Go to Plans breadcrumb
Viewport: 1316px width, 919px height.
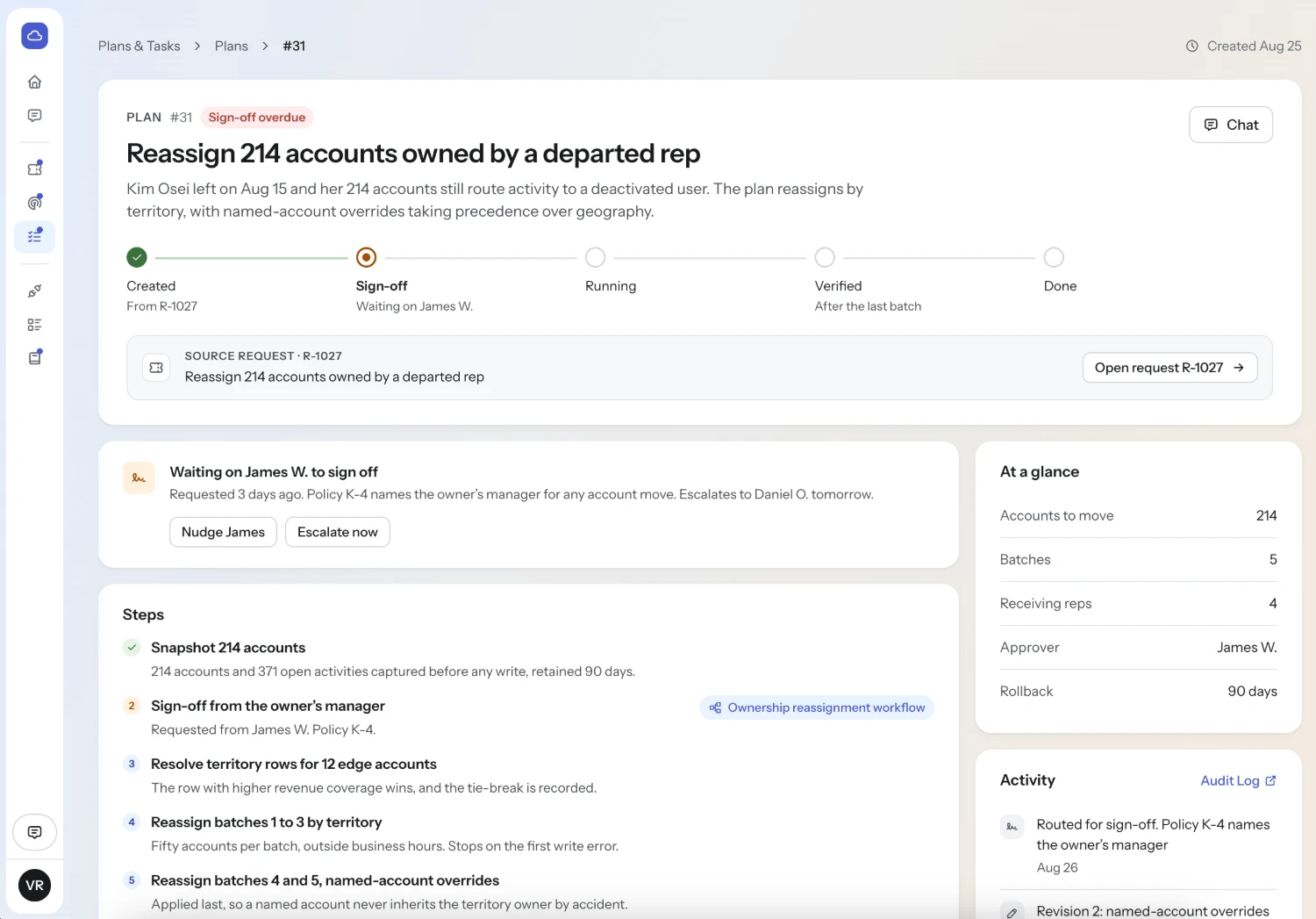(x=232, y=47)
